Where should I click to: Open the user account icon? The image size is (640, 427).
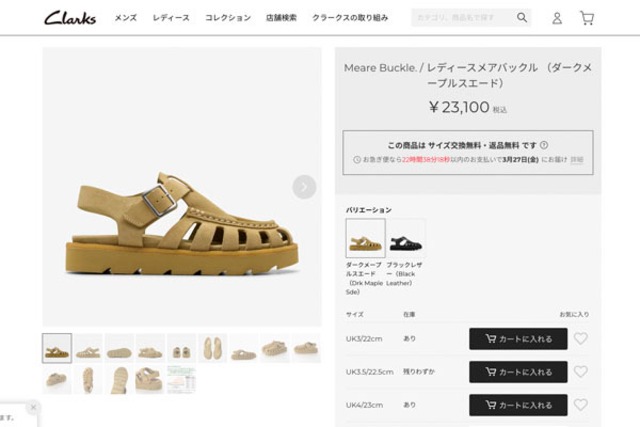tap(557, 18)
